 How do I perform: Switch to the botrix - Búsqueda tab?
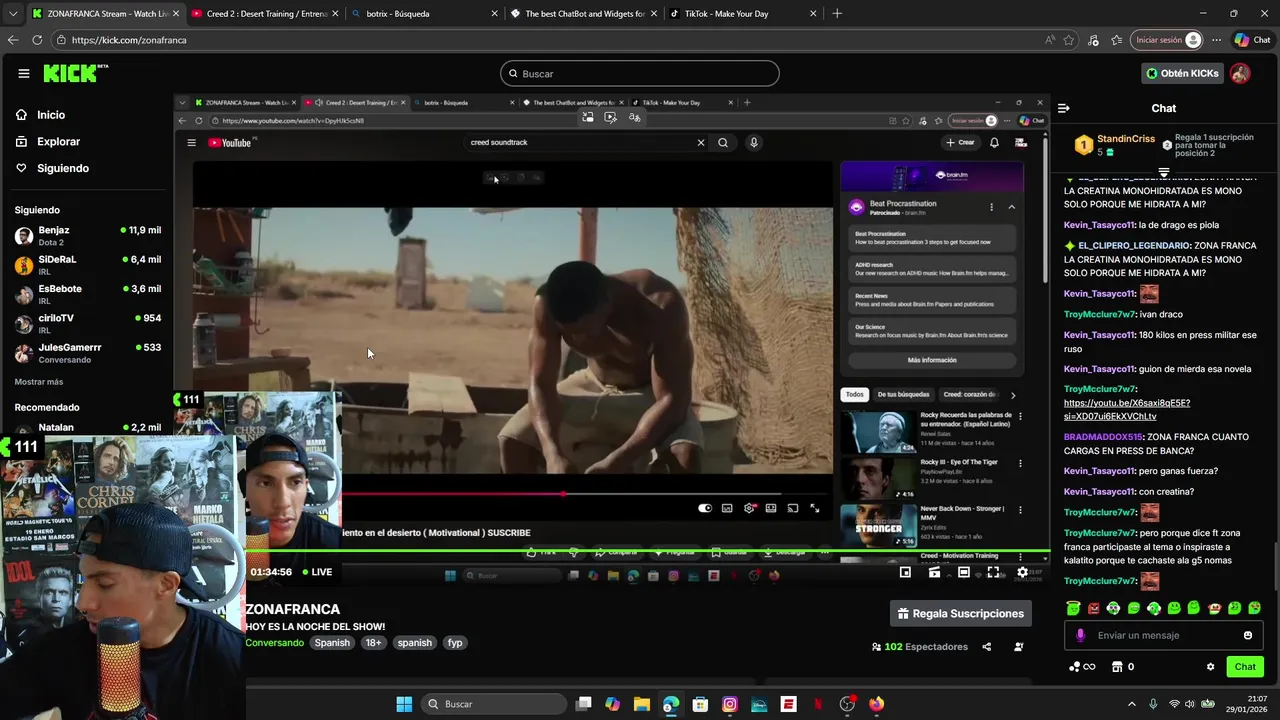tap(425, 13)
